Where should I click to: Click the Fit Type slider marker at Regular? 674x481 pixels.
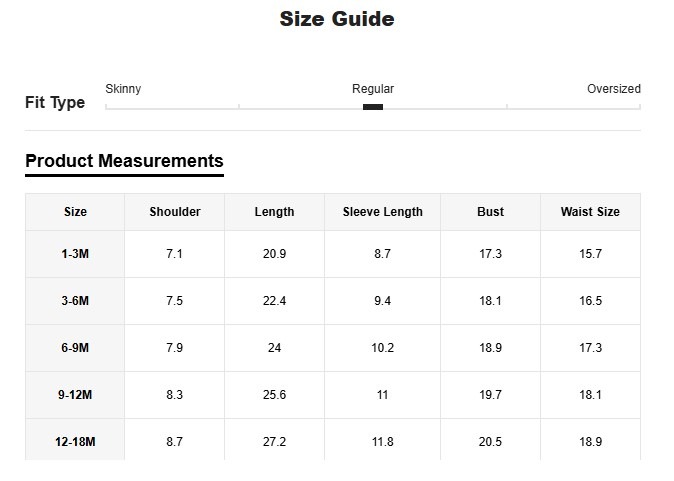click(x=373, y=107)
